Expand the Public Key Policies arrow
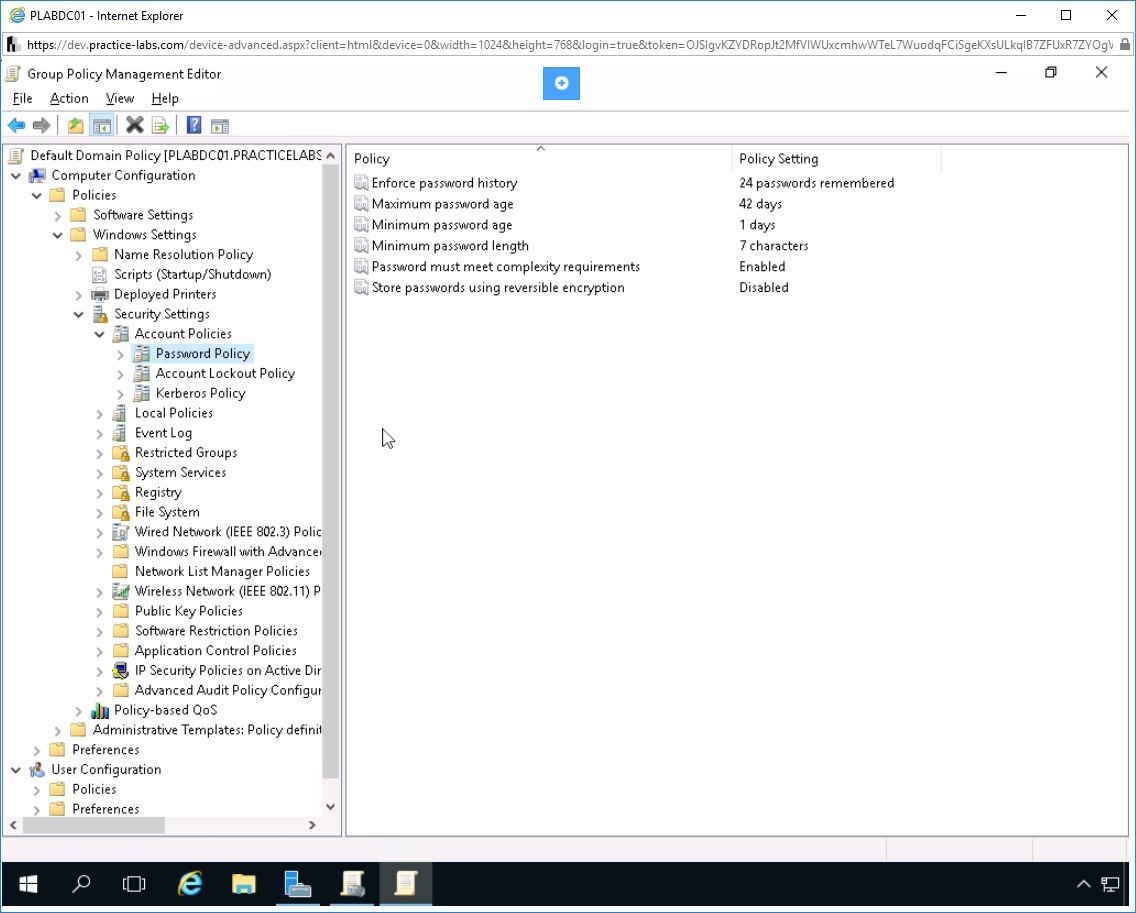Screen dimensions: 1136x913 tap(99, 612)
